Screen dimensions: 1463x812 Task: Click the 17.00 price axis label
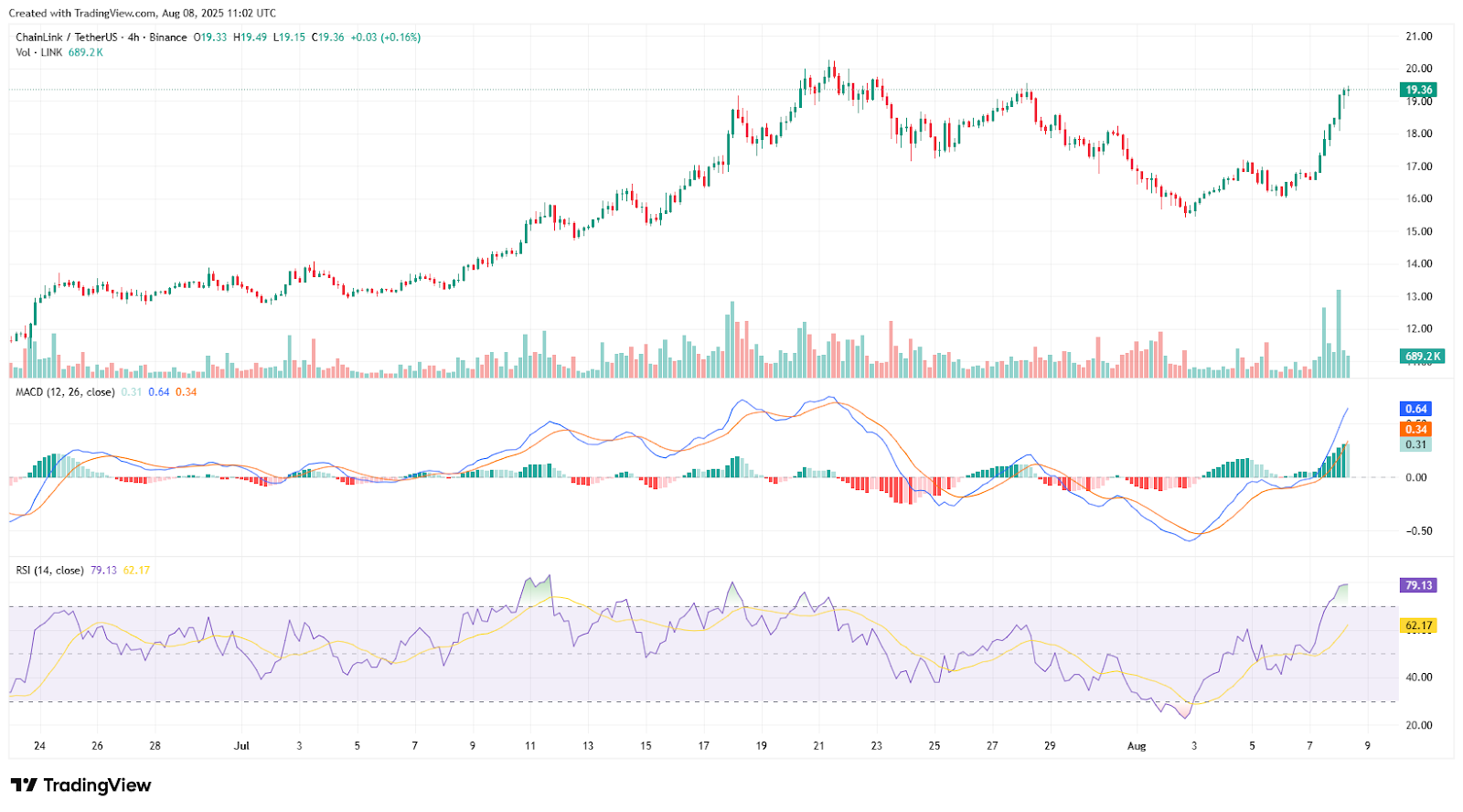(1419, 166)
